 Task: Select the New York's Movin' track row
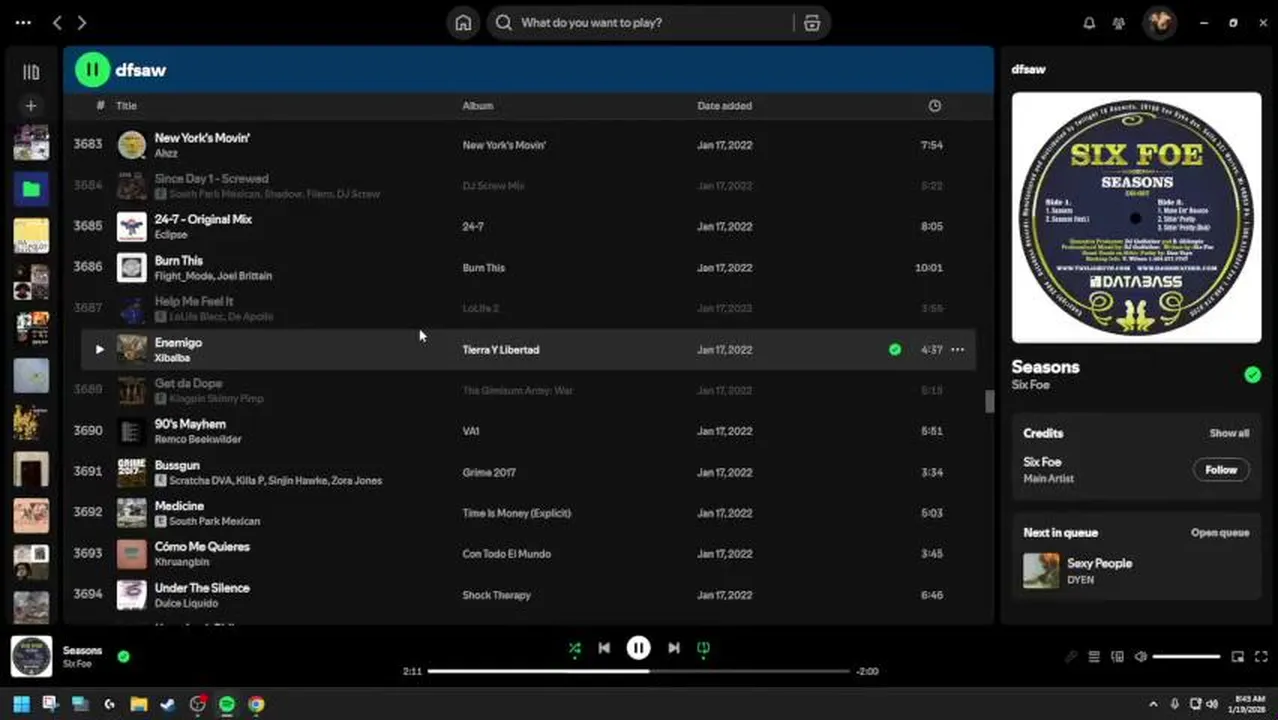point(528,145)
